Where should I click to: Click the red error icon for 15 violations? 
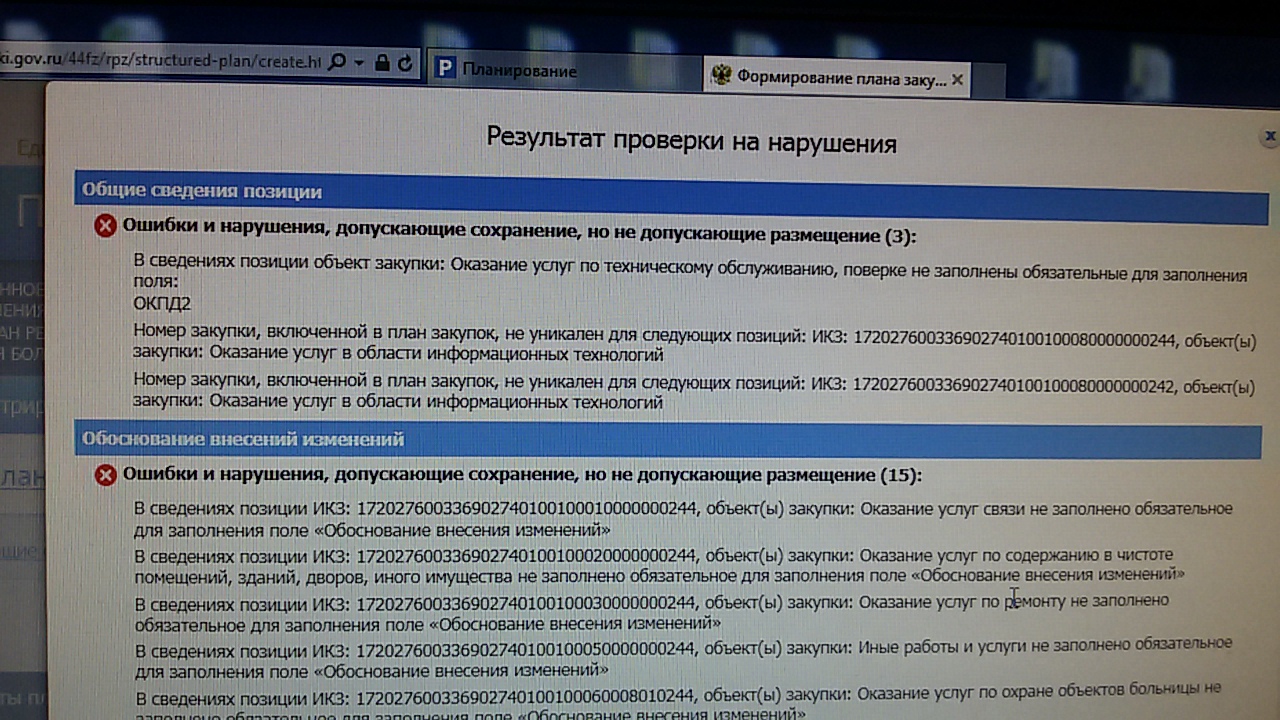pos(105,475)
